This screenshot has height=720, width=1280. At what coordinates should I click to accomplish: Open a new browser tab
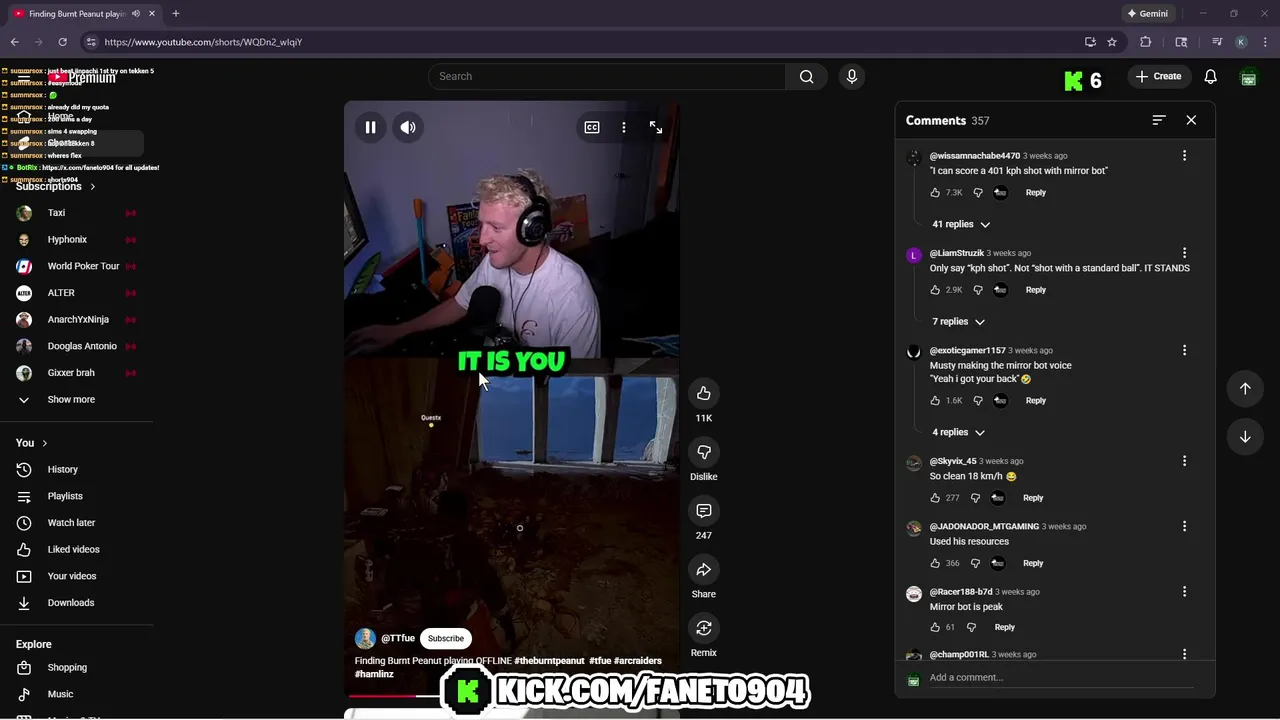coord(176,14)
